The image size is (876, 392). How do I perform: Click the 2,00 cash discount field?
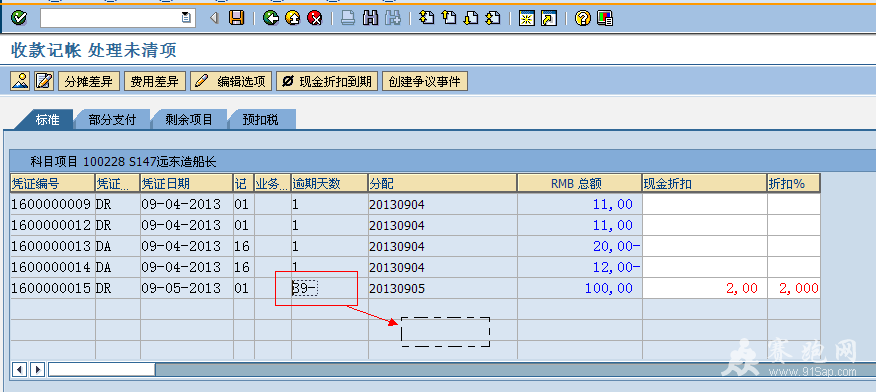point(704,288)
